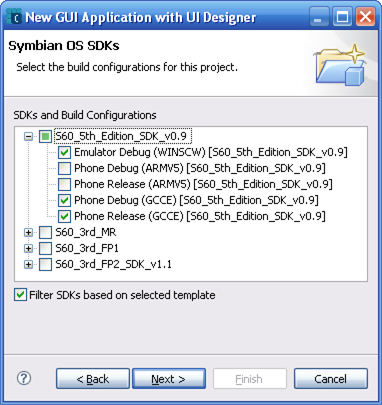Click the Carbide C++ title bar icon

point(14,17)
